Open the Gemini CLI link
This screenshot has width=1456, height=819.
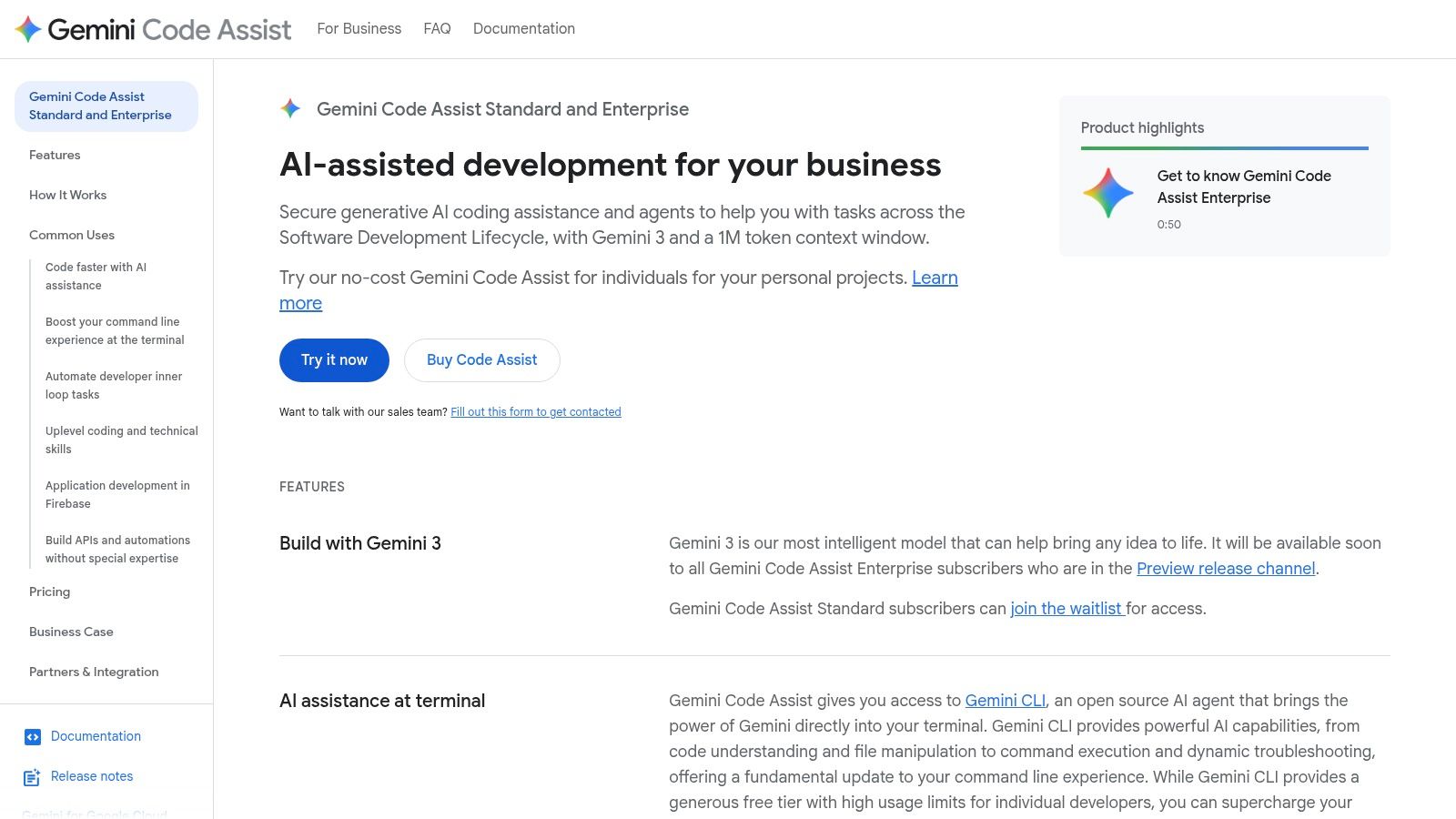tap(1005, 700)
